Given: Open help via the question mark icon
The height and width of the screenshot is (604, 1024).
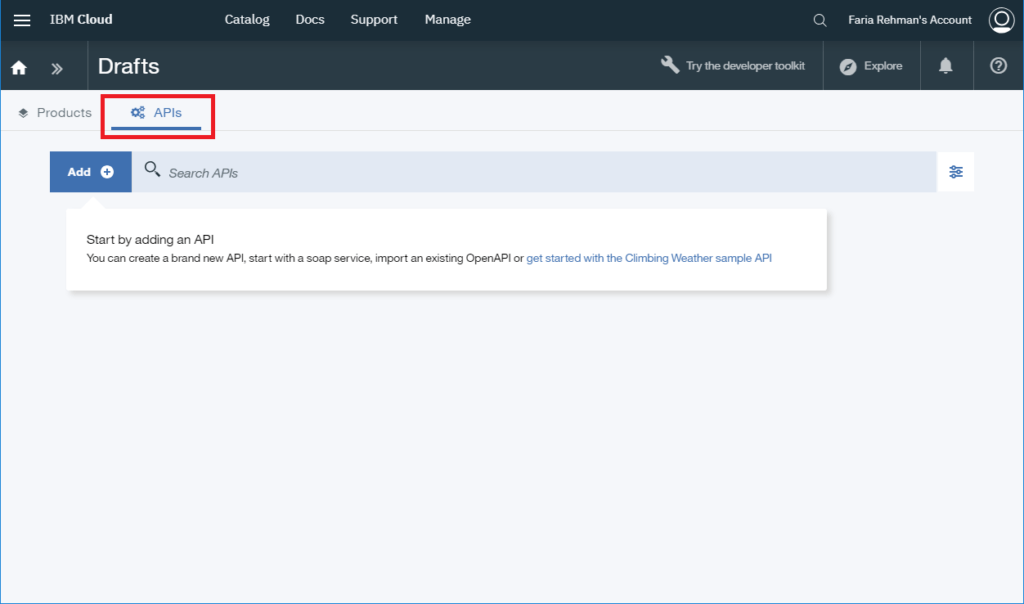Looking at the screenshot, I should coord(997,66).
